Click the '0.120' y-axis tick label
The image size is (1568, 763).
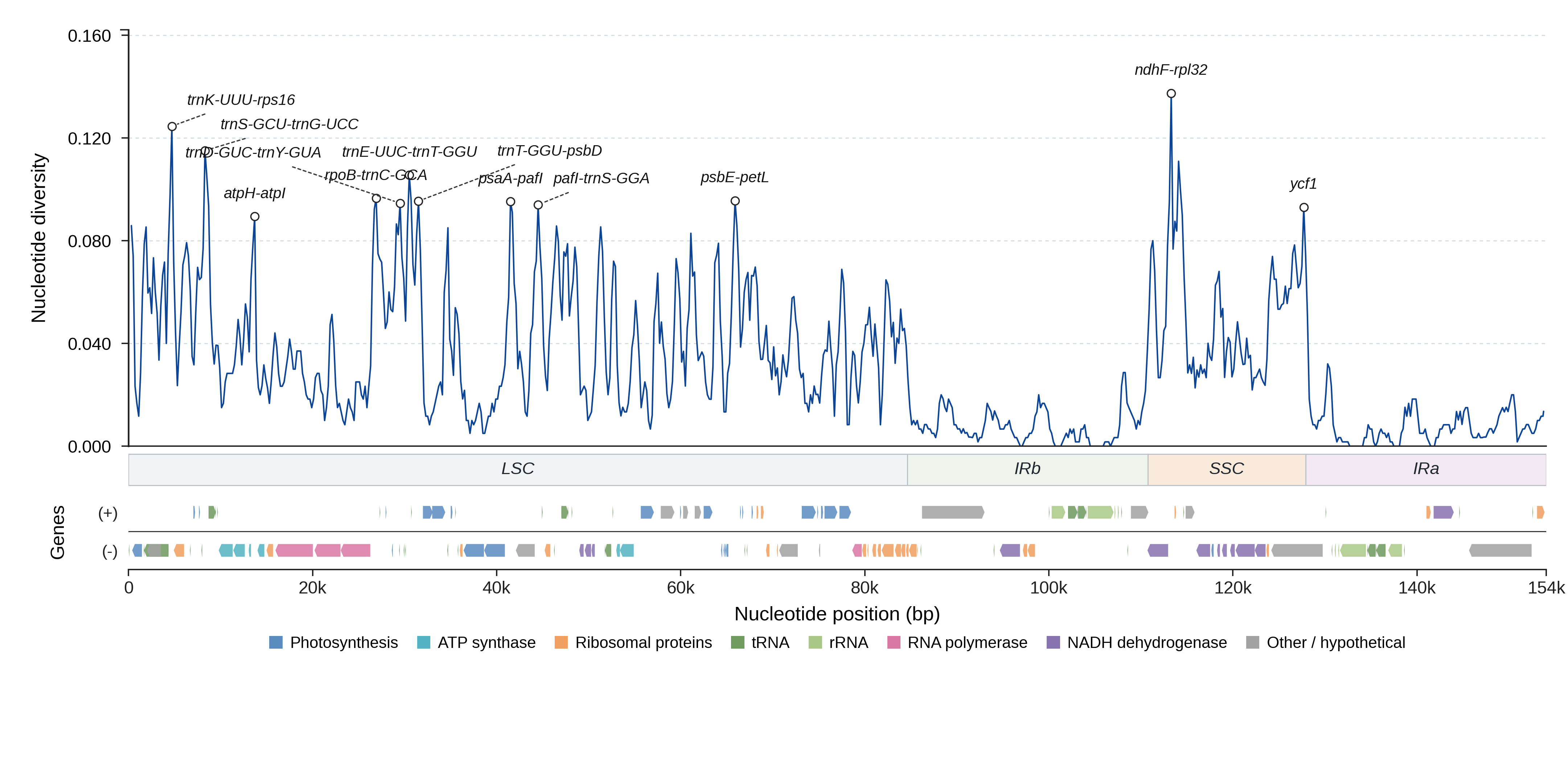pos(90,139)
